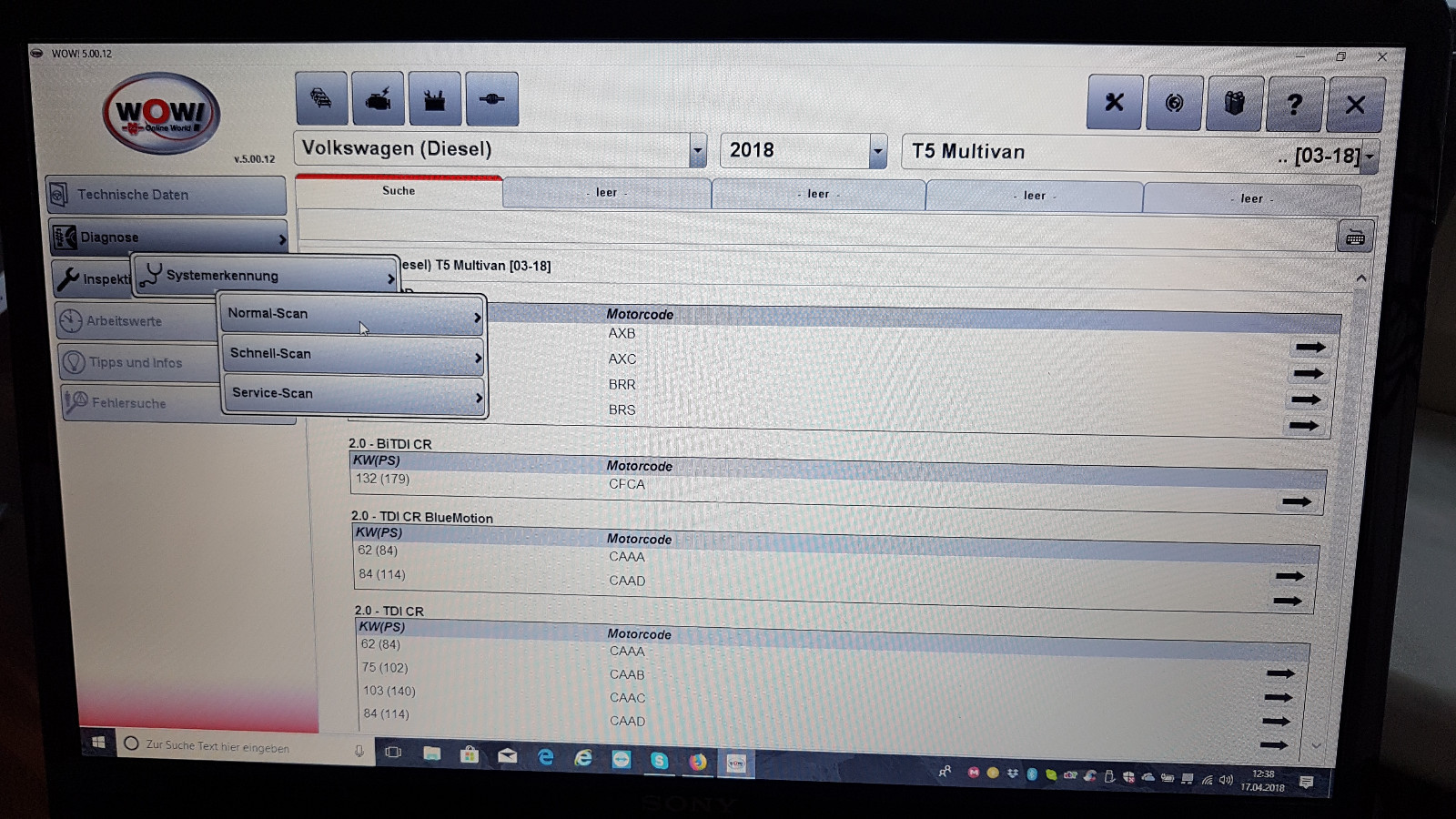Click the arrow for BlueMotion Motorcode CAAD
Screen dimensions: 1456x819
click(x=1288, y=601)
